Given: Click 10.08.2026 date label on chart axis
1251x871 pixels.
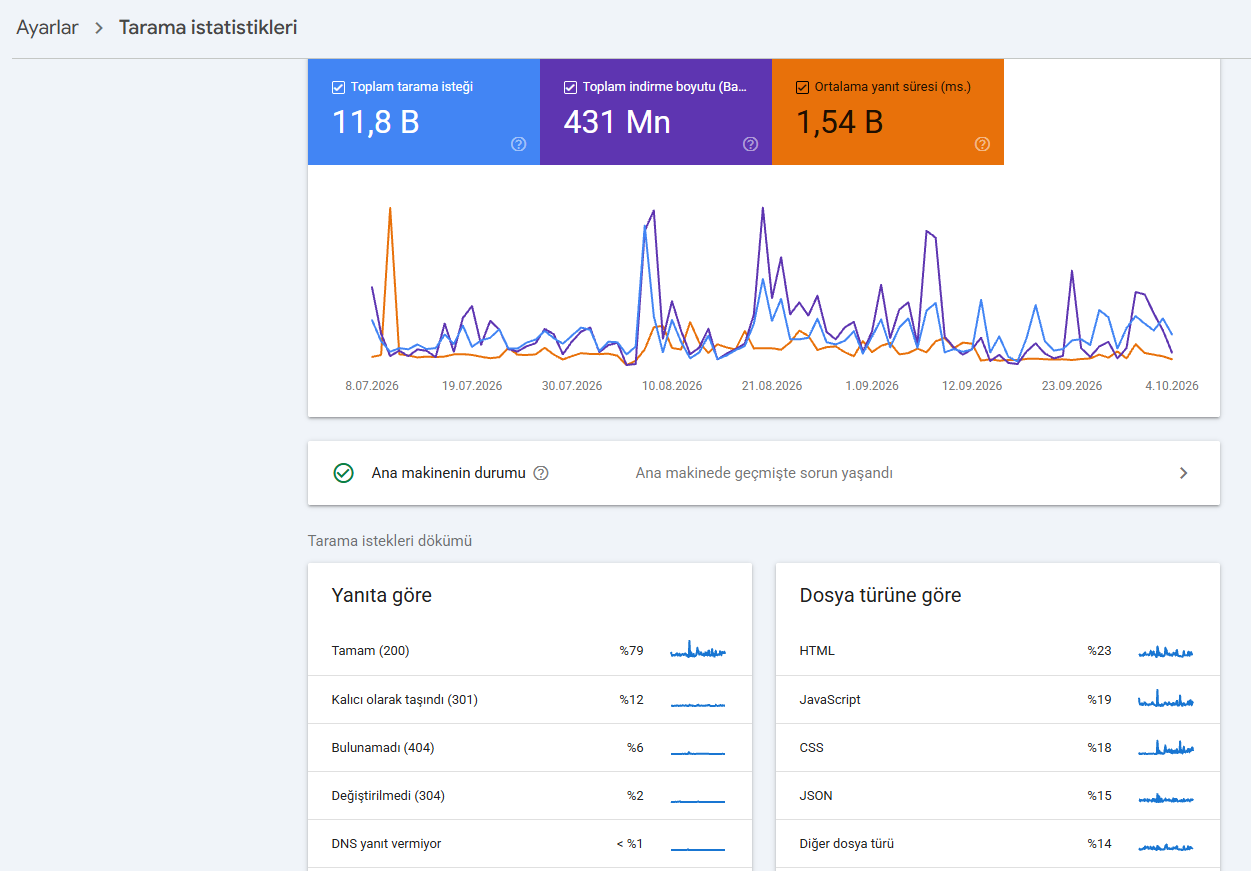Looking at the screenshot, I should [x=672, y=386].
